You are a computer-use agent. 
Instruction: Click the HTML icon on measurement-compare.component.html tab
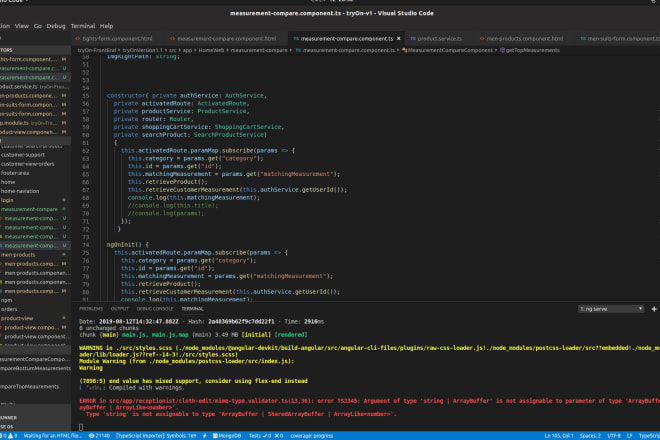172,38
